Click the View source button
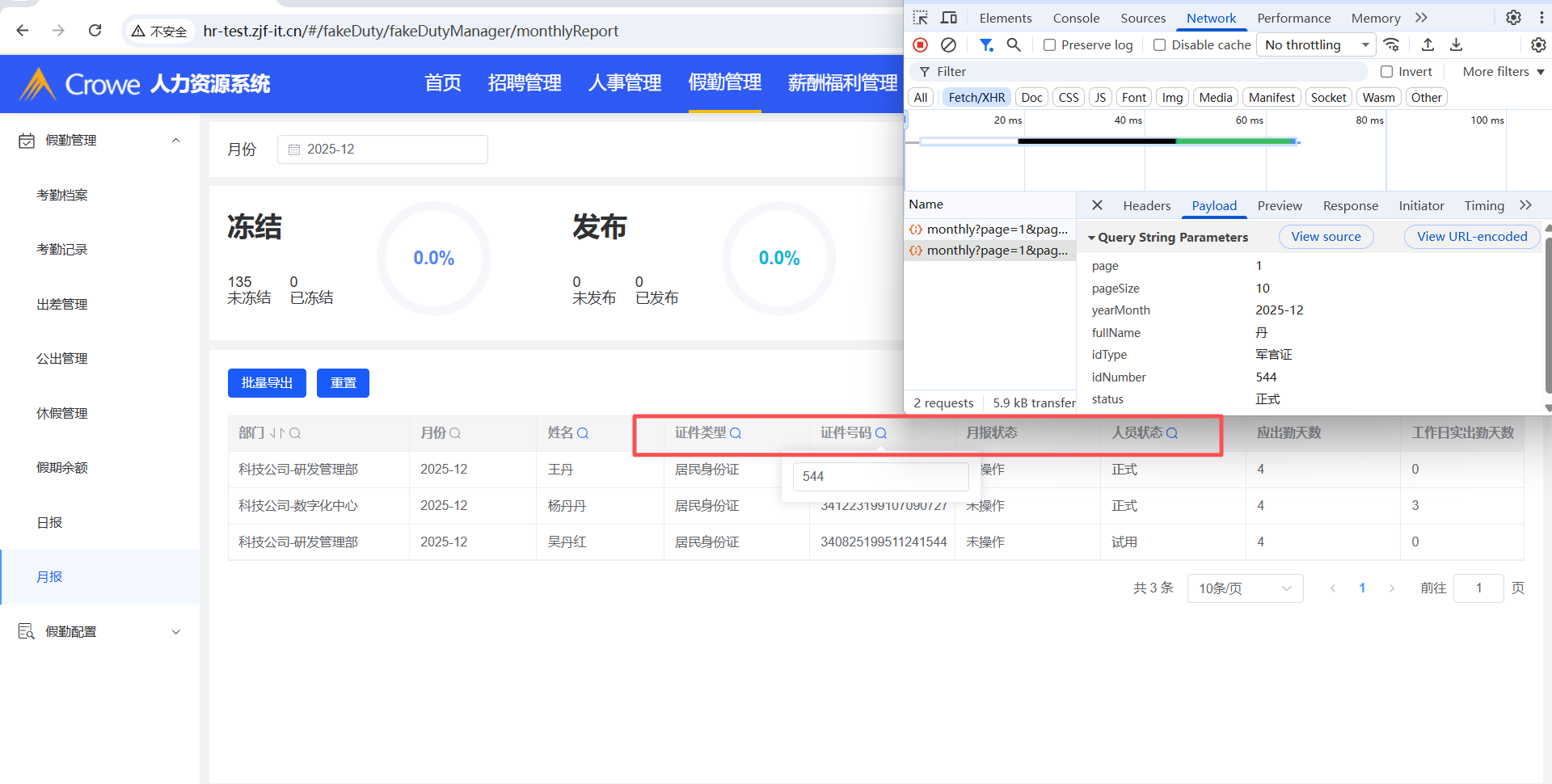 (1326, 237)
